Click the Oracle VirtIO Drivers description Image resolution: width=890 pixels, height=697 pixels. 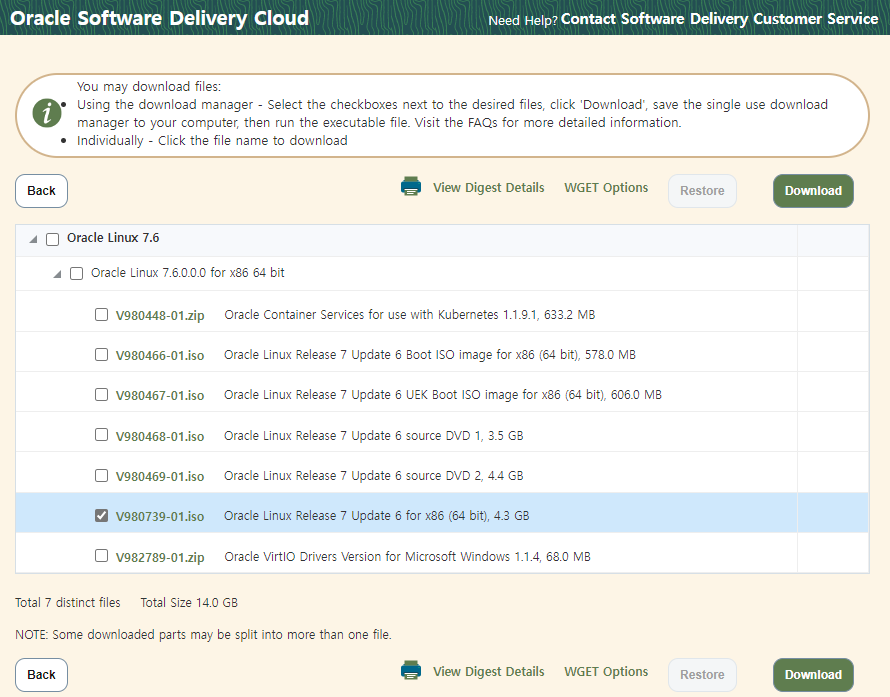click(408, 557)
